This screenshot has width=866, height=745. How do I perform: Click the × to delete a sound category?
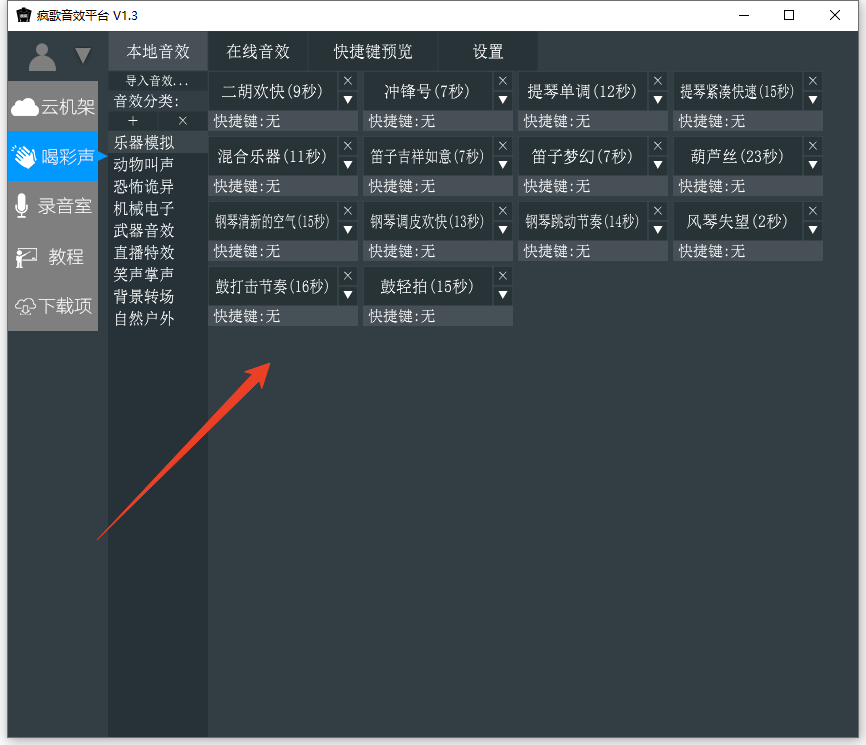[x=181, y=120]
